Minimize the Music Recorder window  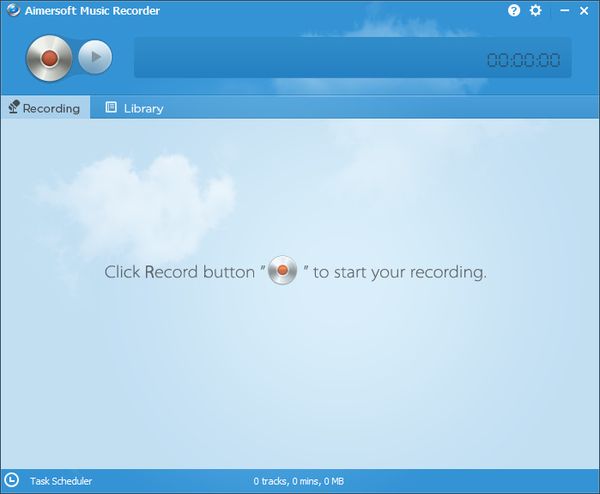pos(564,11)
